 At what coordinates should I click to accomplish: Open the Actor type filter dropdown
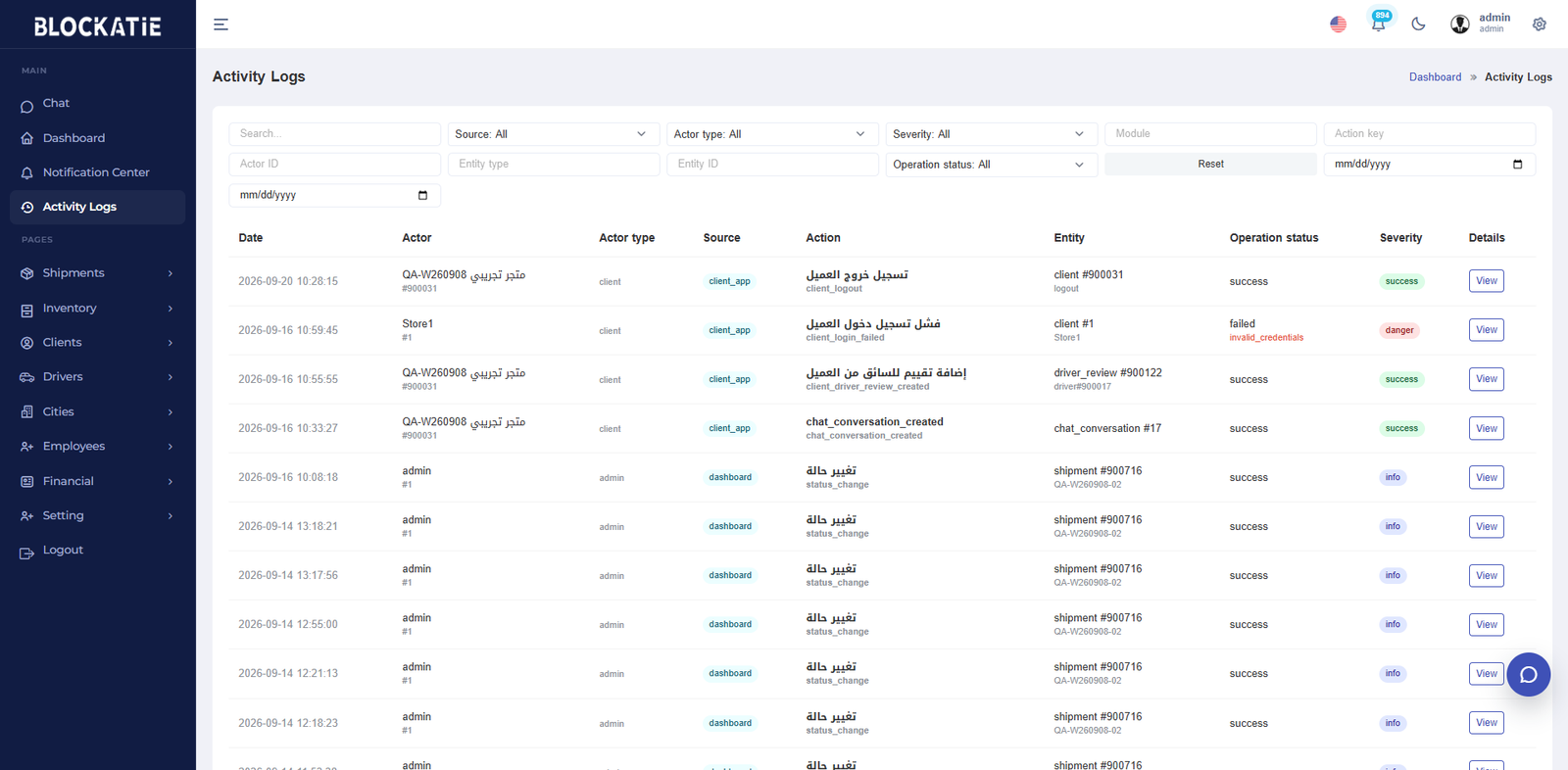point(772,134)
